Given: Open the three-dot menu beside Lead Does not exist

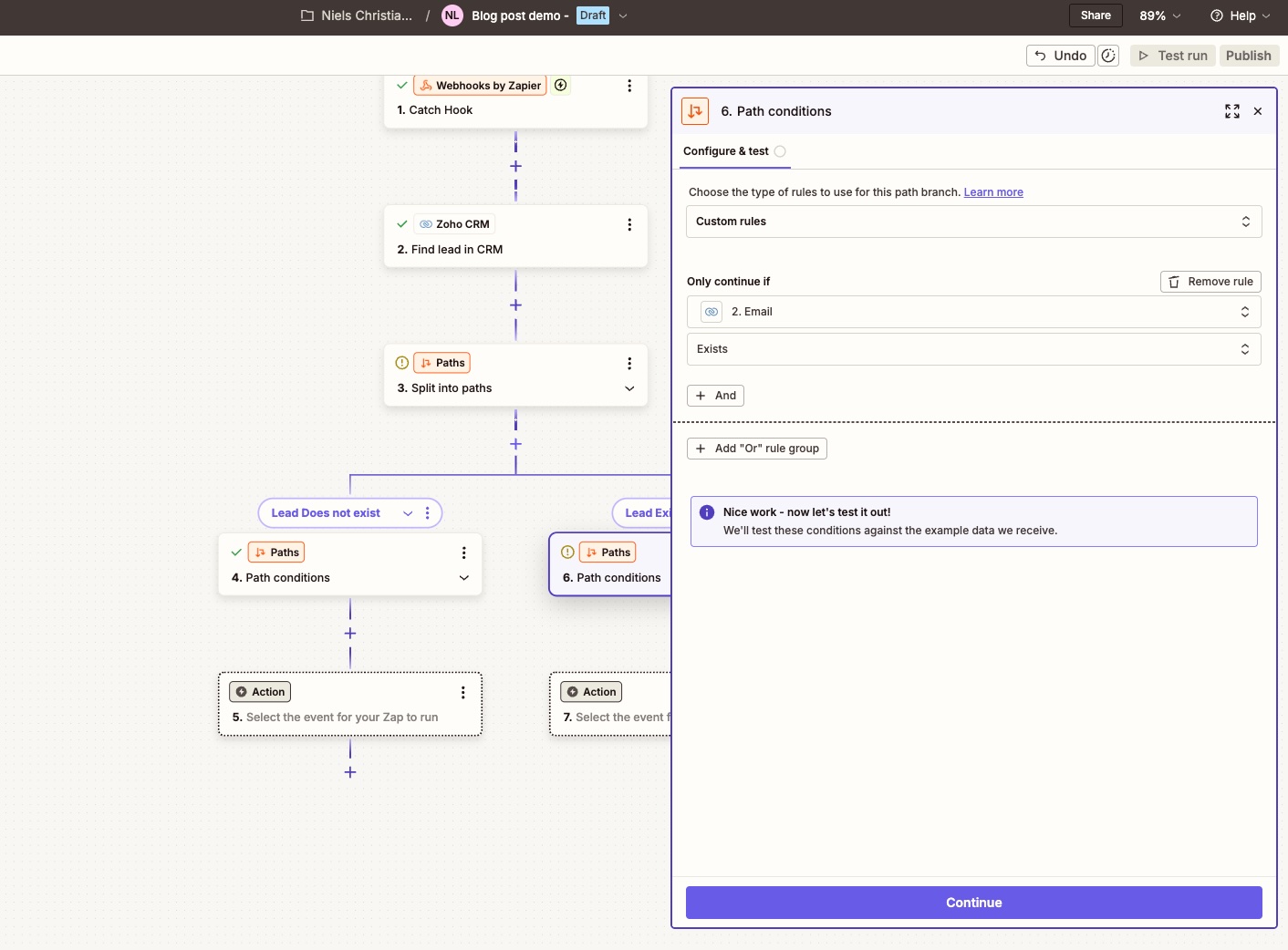Looking at the screenshot, I should coord(428,513).
